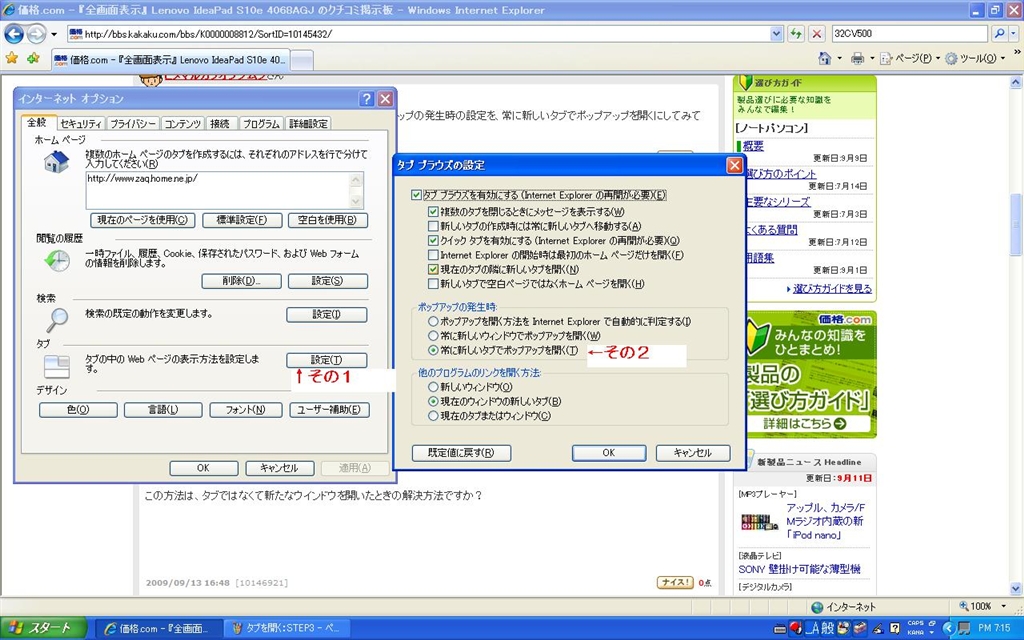Click the Print icon in command bar
Viewport: 1024px width, 640px height.
click(x=857, y=59)
